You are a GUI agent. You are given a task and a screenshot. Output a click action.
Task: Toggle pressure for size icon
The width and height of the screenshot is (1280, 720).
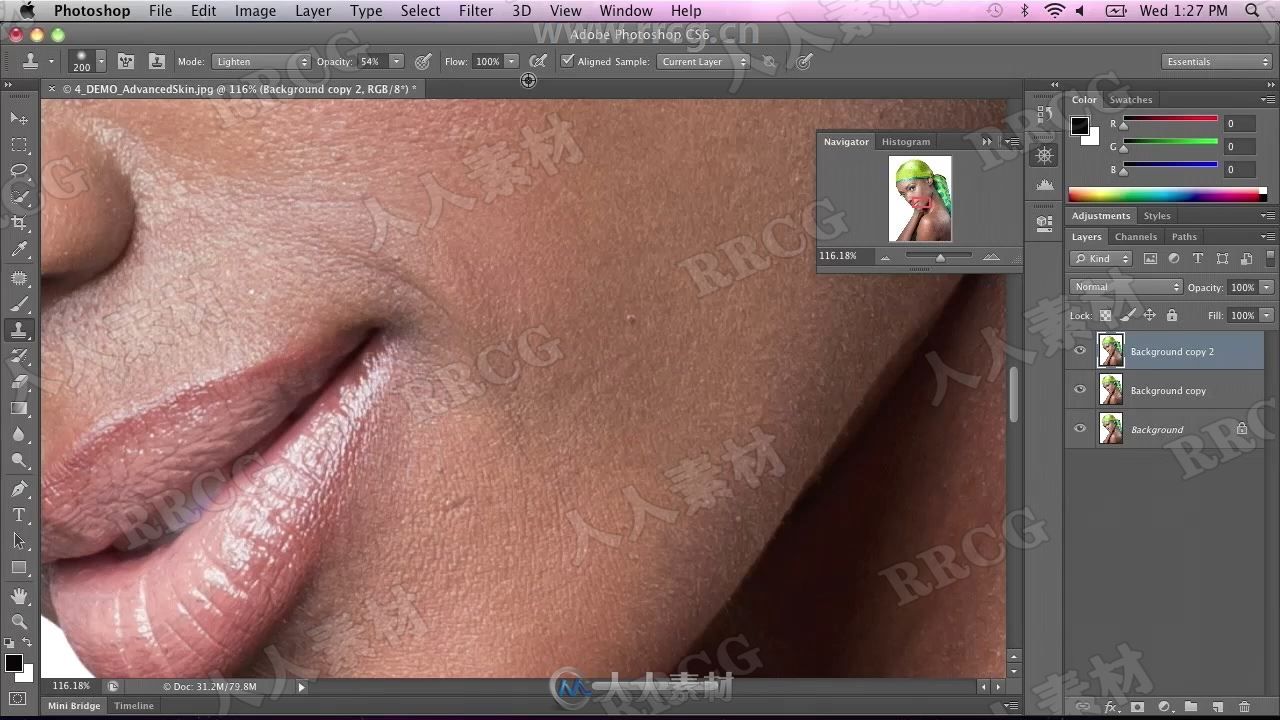click(804, 62)
